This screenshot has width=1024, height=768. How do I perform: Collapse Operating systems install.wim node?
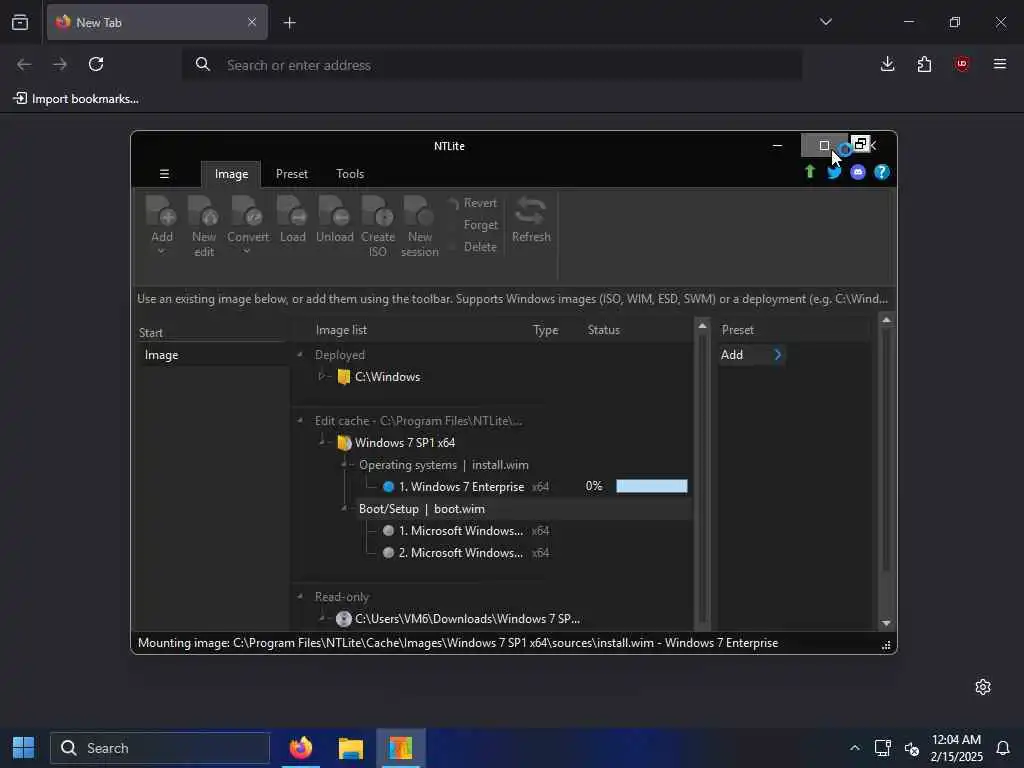coord(344,464)
